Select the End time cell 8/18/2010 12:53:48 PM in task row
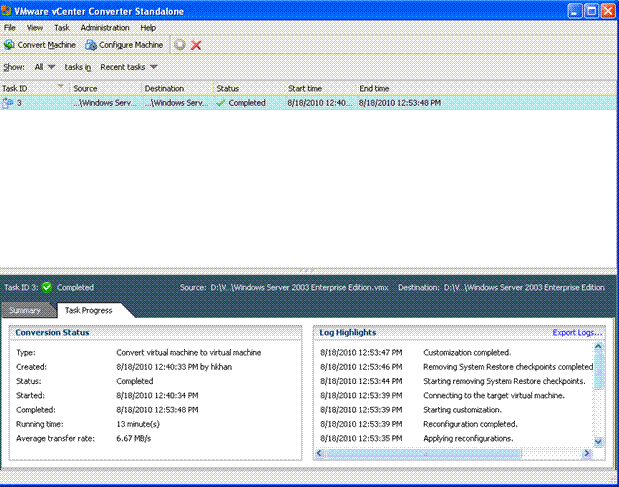 click(400, 103)
